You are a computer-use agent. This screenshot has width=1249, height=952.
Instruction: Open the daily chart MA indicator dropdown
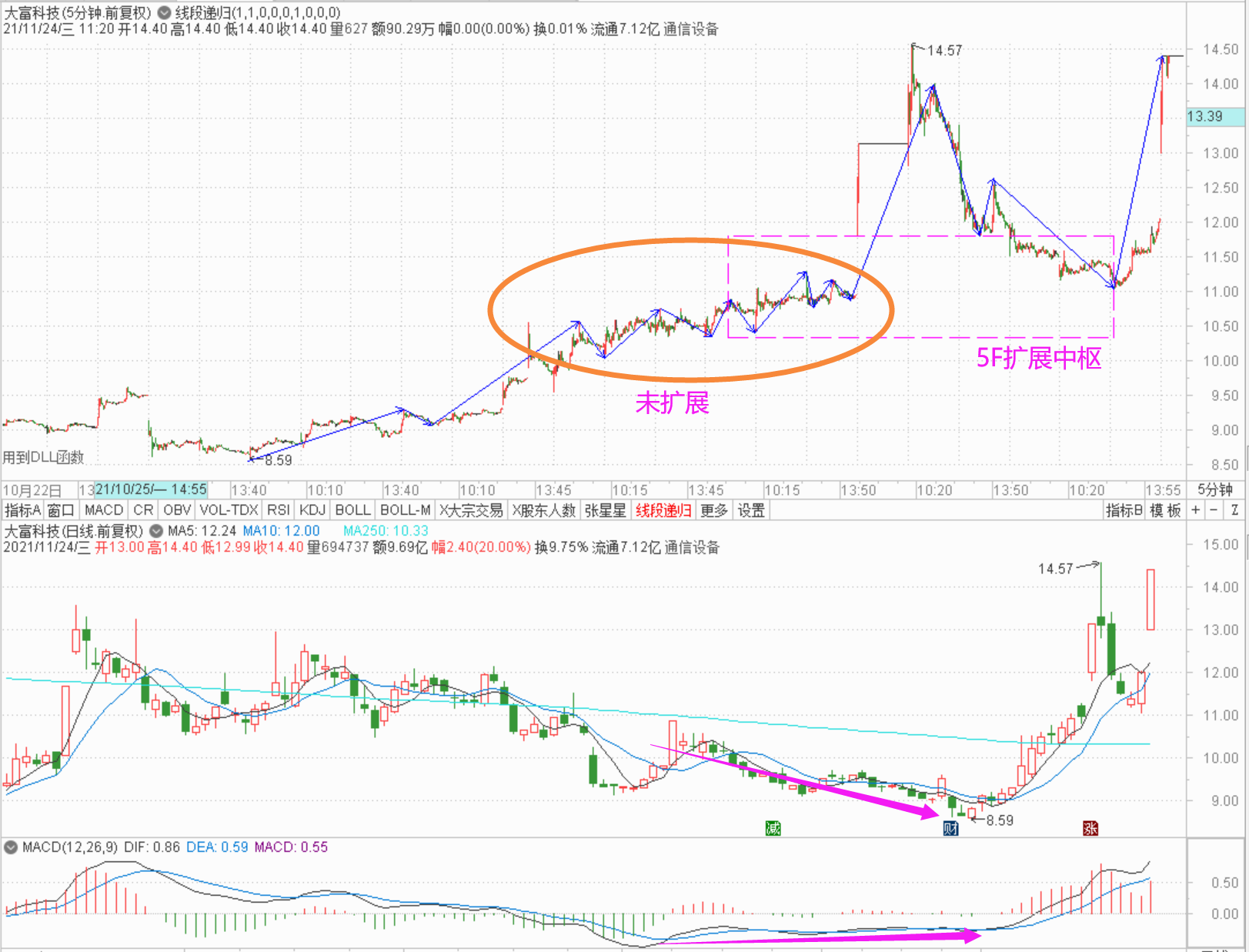156,531
